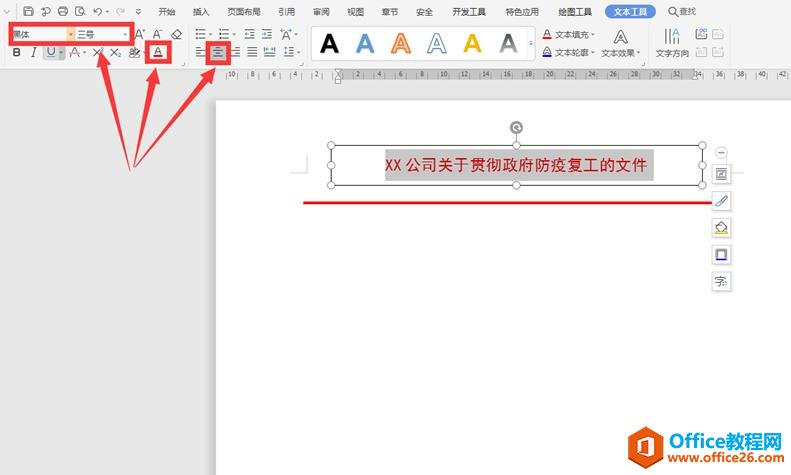
Task: Apply the yellow WordArt style
Action: click(472, 43)
